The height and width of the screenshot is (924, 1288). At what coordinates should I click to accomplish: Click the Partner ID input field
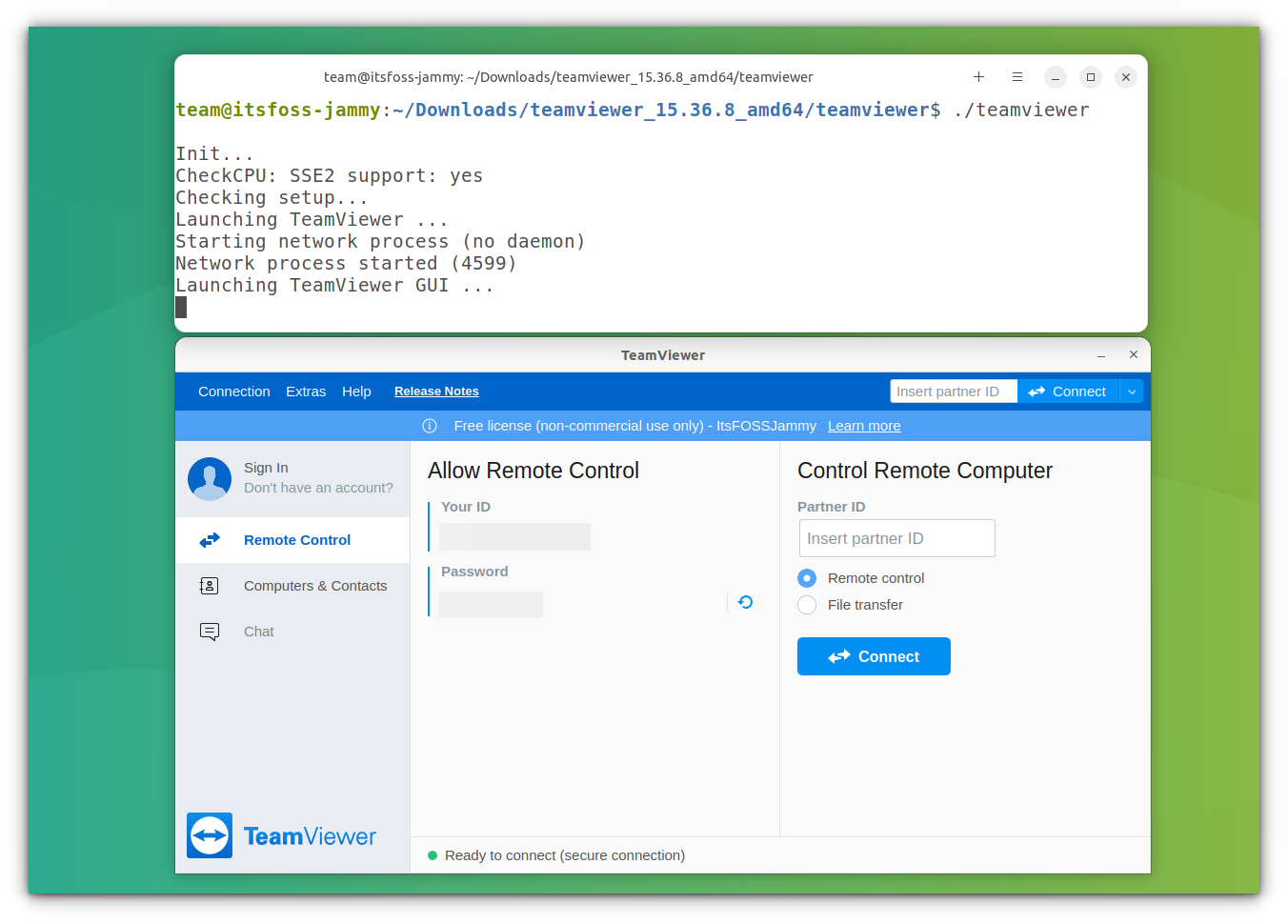click(897, 538)
